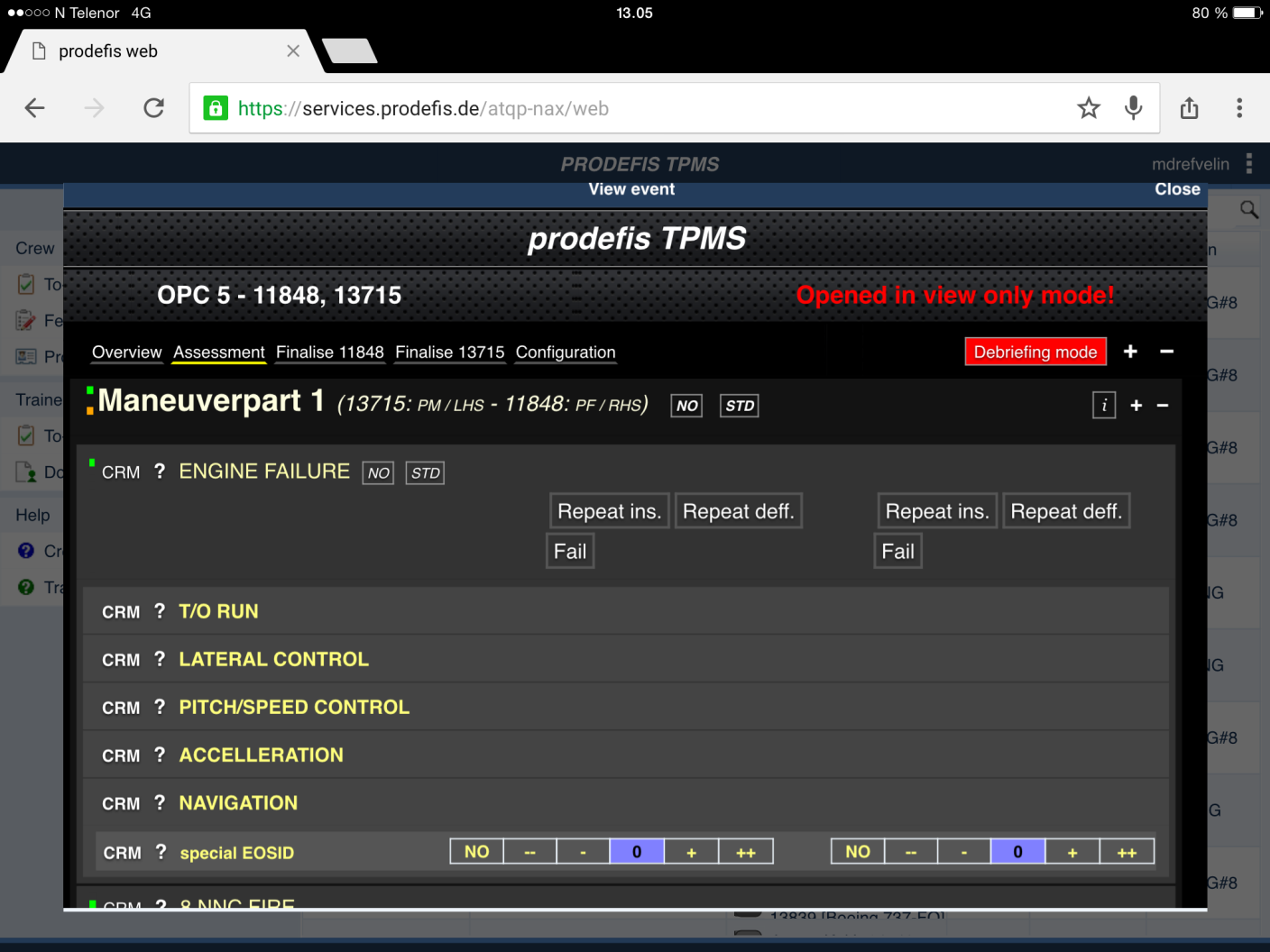The image size is (1270, 952).
Task: Select single plus in right EOSID rating
Action: pos(1072,852)
